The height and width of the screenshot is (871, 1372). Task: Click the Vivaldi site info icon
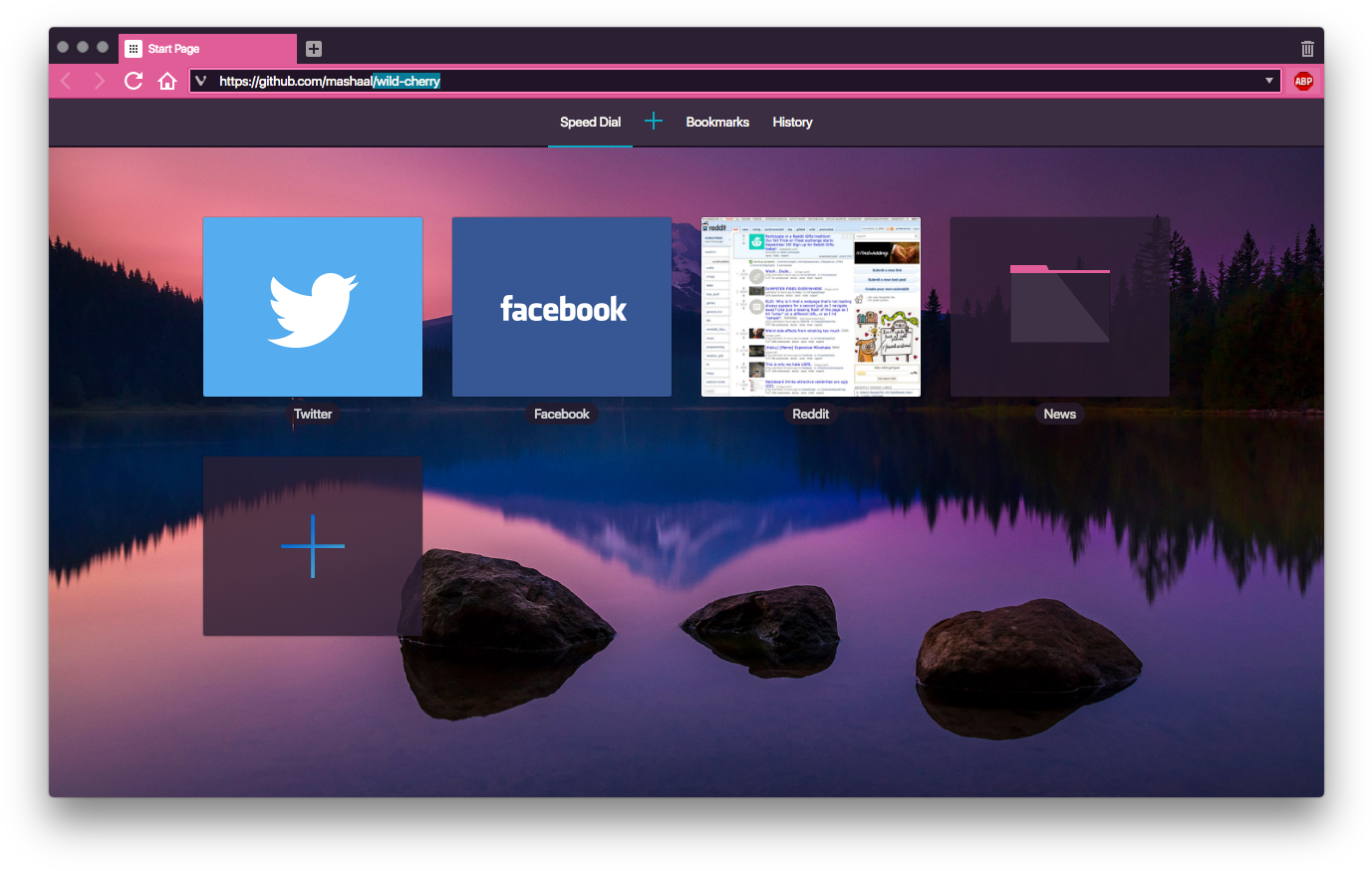pyautogui.click(x=201, y=81)
